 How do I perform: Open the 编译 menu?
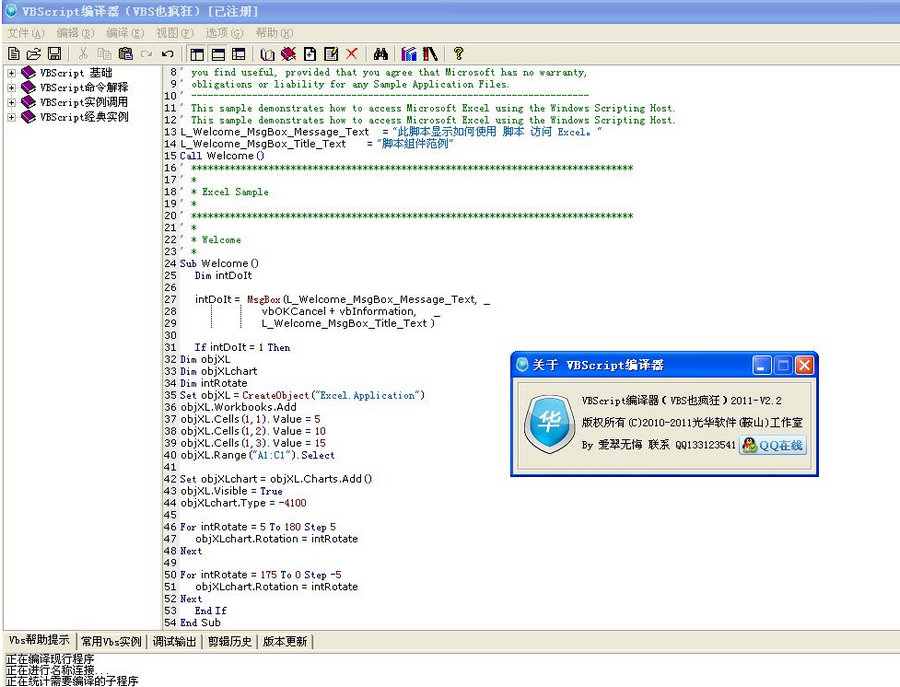125,33
